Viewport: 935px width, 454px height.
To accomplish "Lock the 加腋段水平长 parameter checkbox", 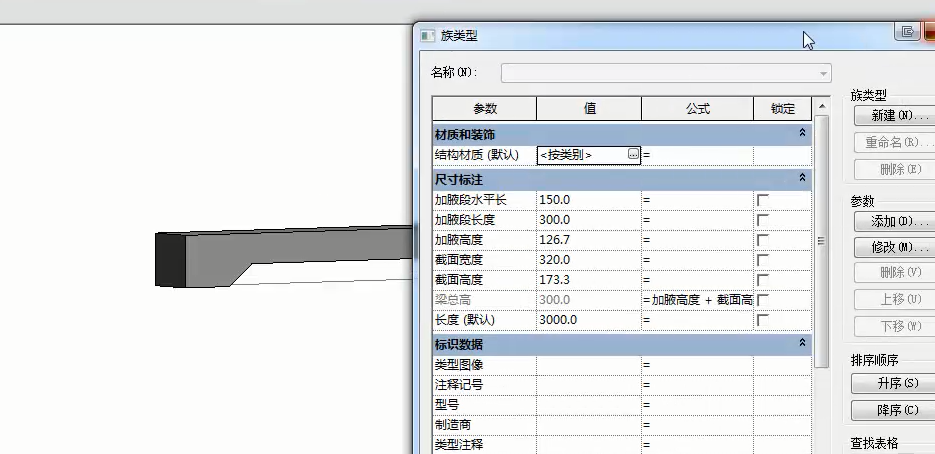I will tap(763, 200).
